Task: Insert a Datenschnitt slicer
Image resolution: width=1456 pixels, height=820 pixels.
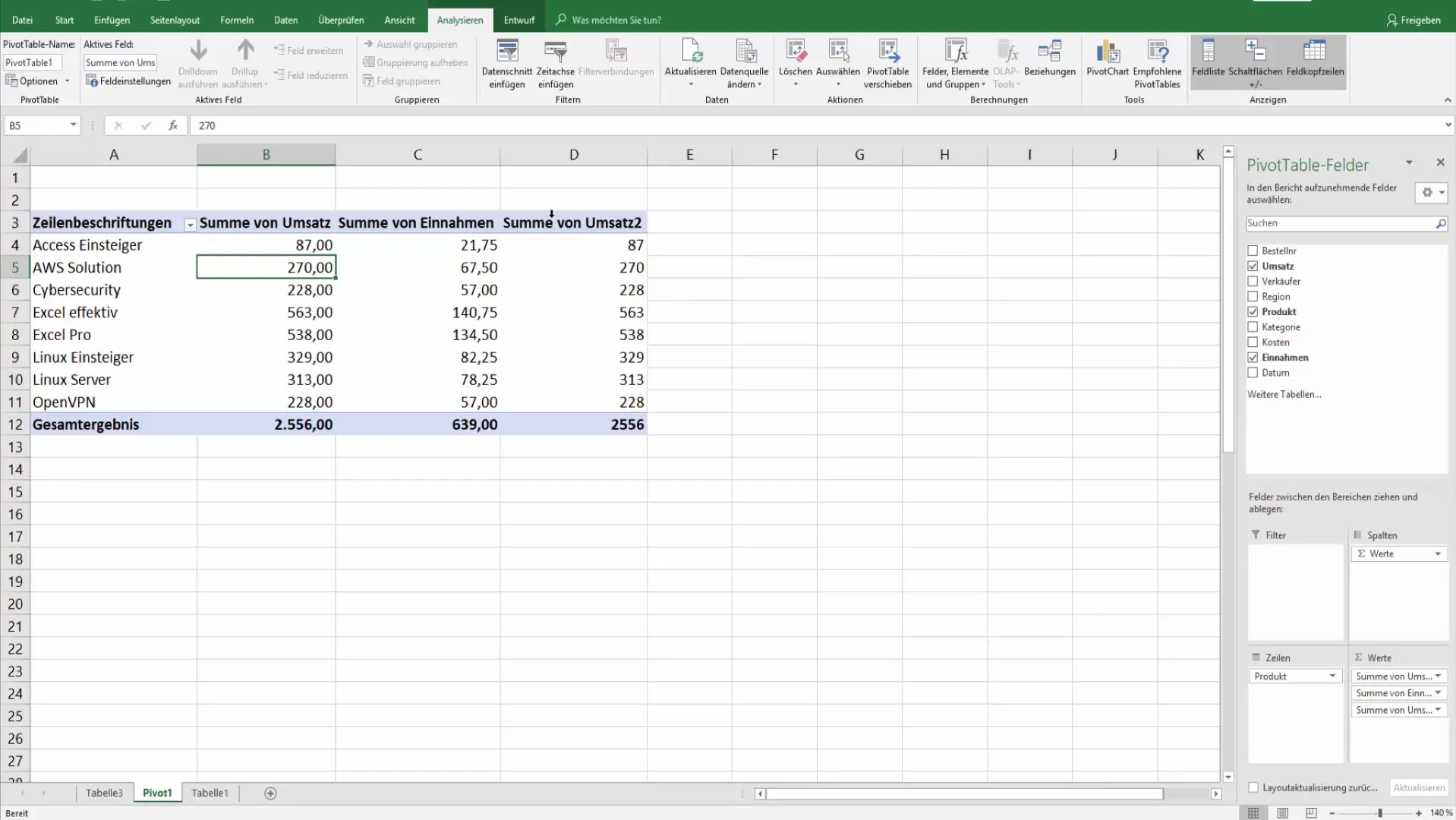Action: [x=506, y=64]
